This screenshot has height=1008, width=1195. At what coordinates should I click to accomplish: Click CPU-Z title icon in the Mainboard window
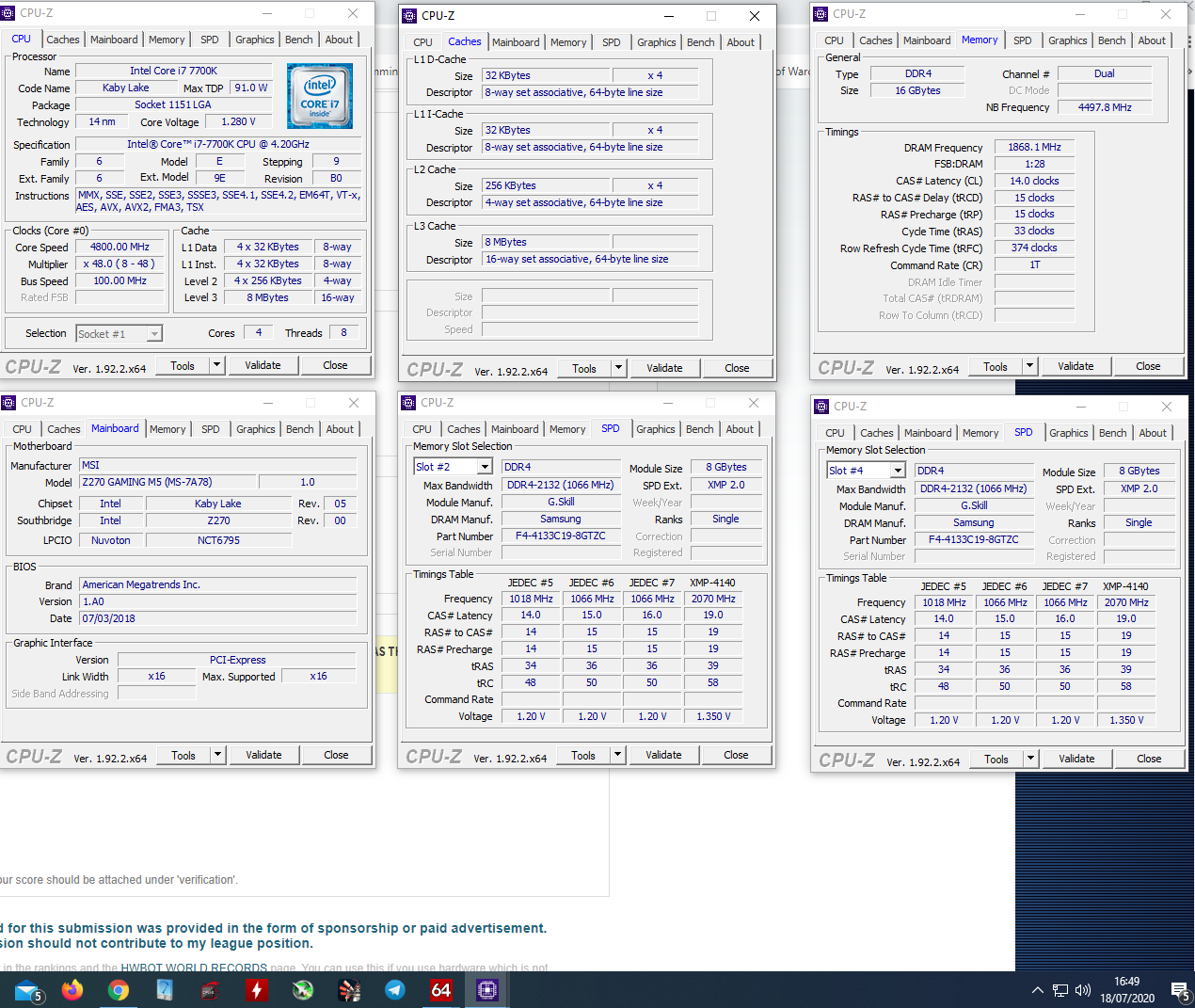point(8,403)
